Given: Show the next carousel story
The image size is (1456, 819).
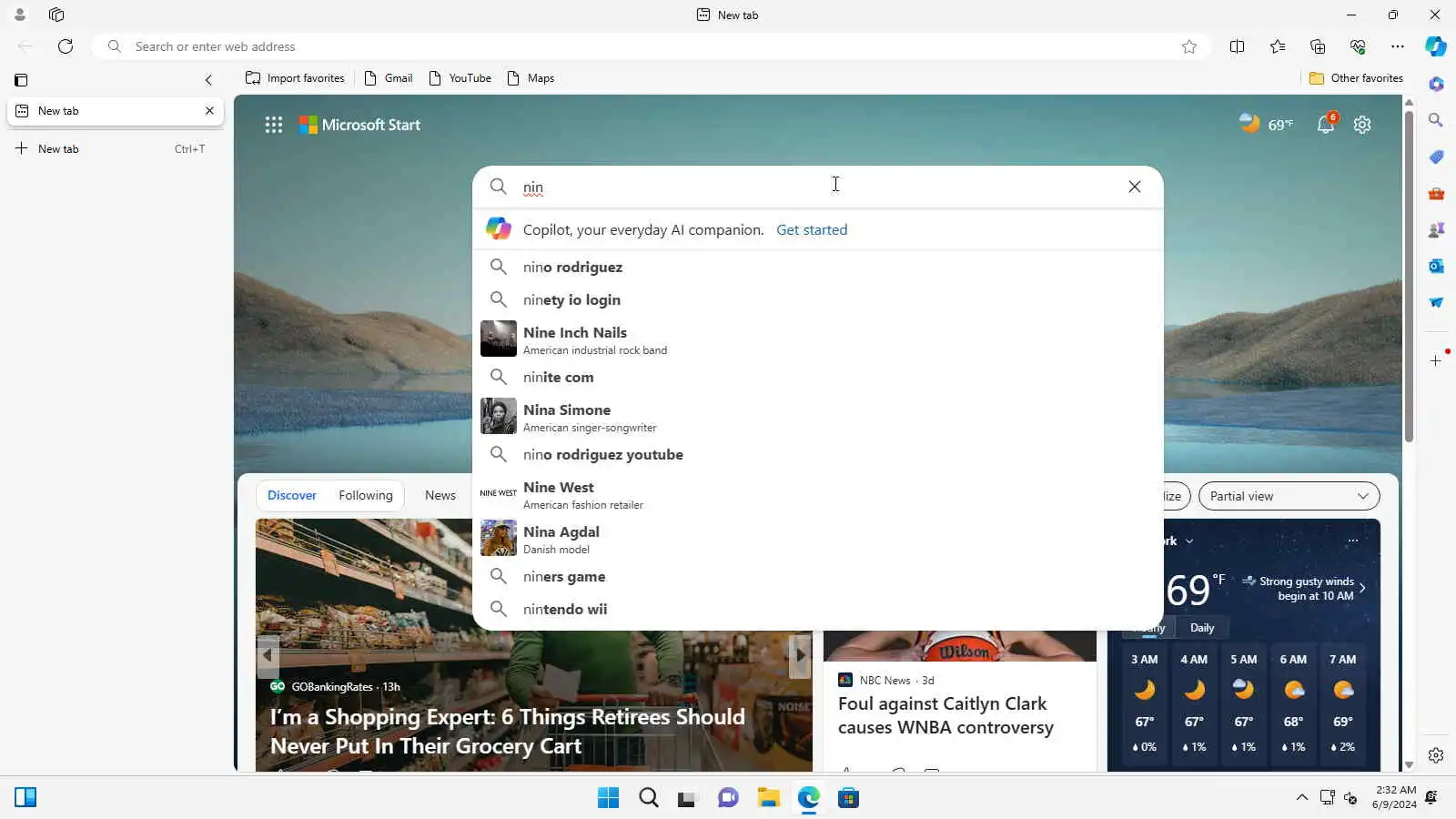Looking at the screenshot, I should (800, 654).
